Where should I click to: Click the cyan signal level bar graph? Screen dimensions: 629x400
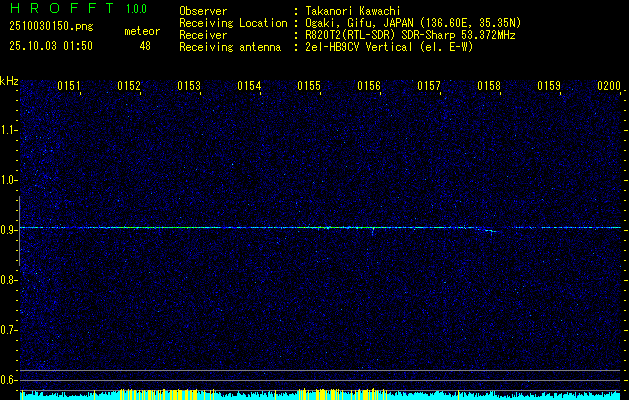pyautogui.click(x=320, y=395)
